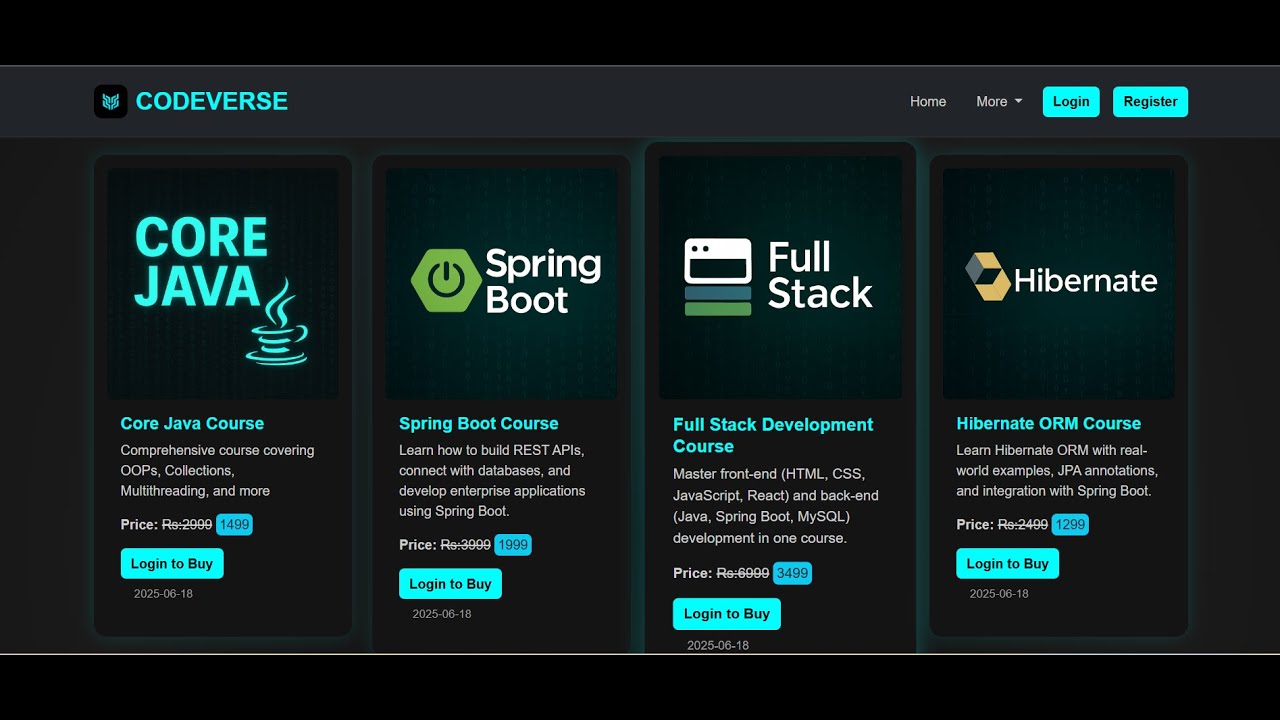Screen dimensions: 1280x720
Task: Click Login to Buy for Core Java
Action: click(172, 563)
